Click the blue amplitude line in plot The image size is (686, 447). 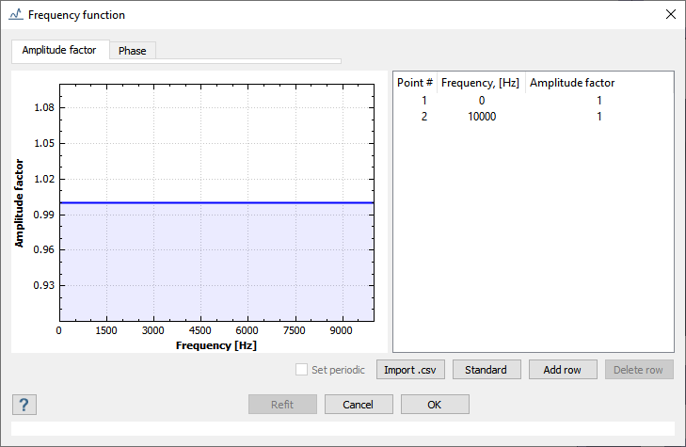click(215, 203)
